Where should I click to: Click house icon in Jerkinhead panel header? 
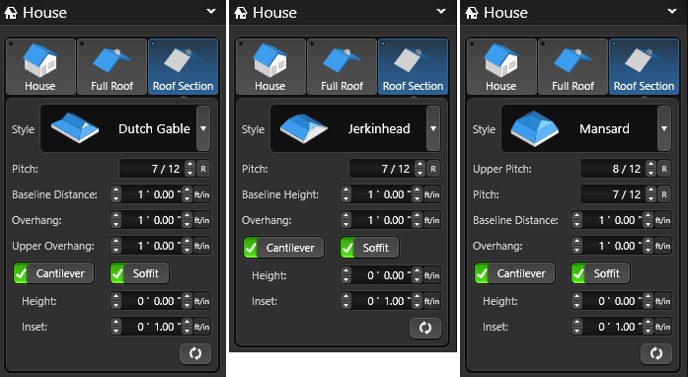(x=240, y=13)
